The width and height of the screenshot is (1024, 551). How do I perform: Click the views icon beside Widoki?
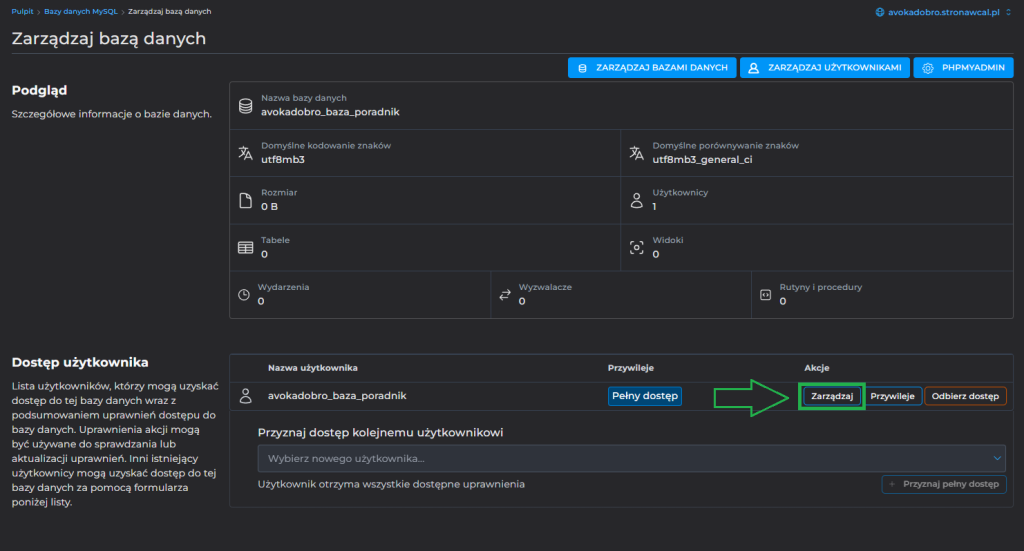pyautogui.click(x=636, y=247)
